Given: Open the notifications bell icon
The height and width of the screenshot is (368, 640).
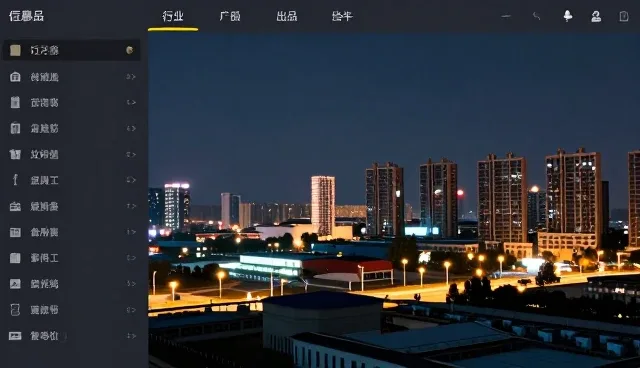Looking at the screenshot, I should click(567, 16).
